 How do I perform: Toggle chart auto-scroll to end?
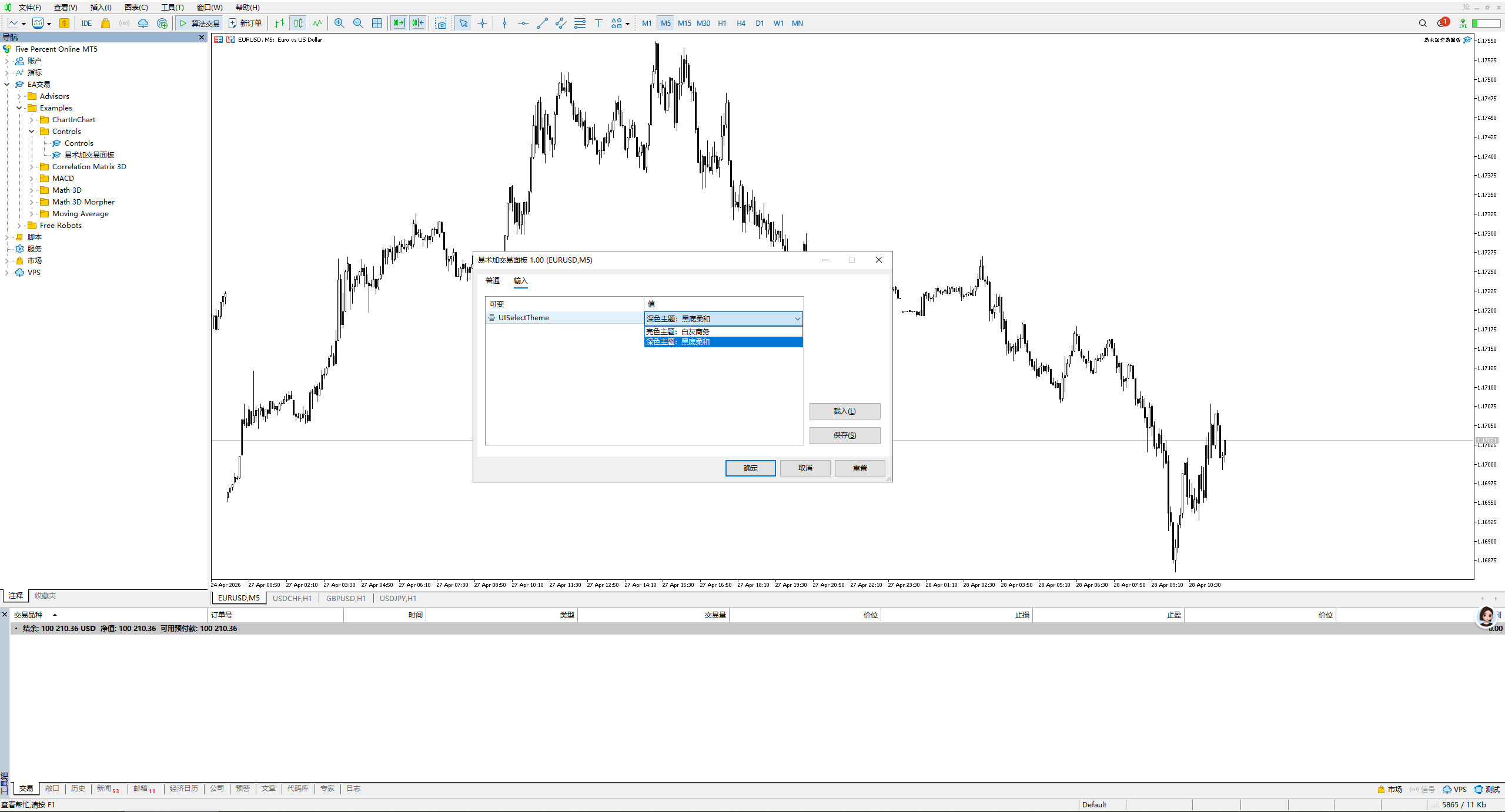399,24
